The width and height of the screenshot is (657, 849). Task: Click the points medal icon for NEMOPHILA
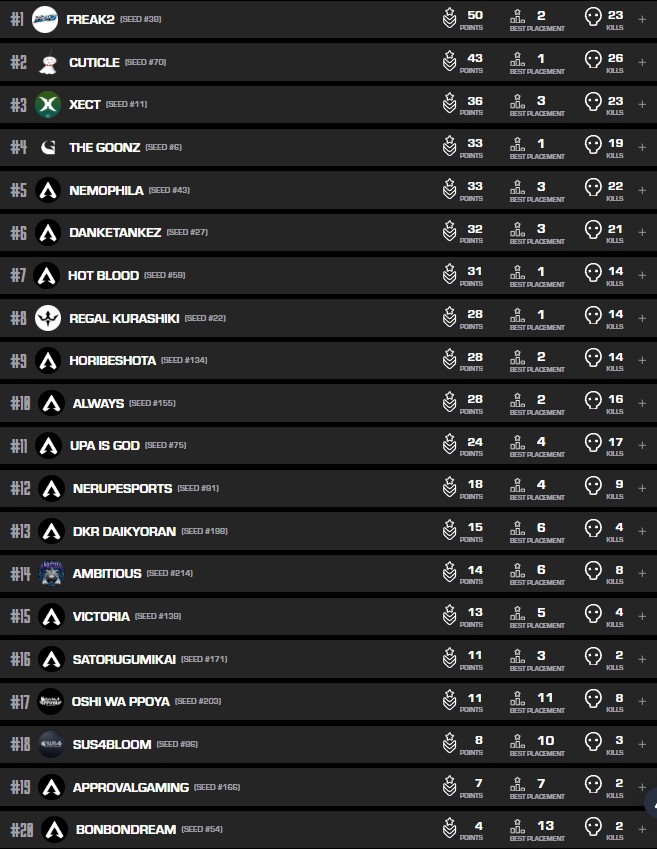pos(450,189)
